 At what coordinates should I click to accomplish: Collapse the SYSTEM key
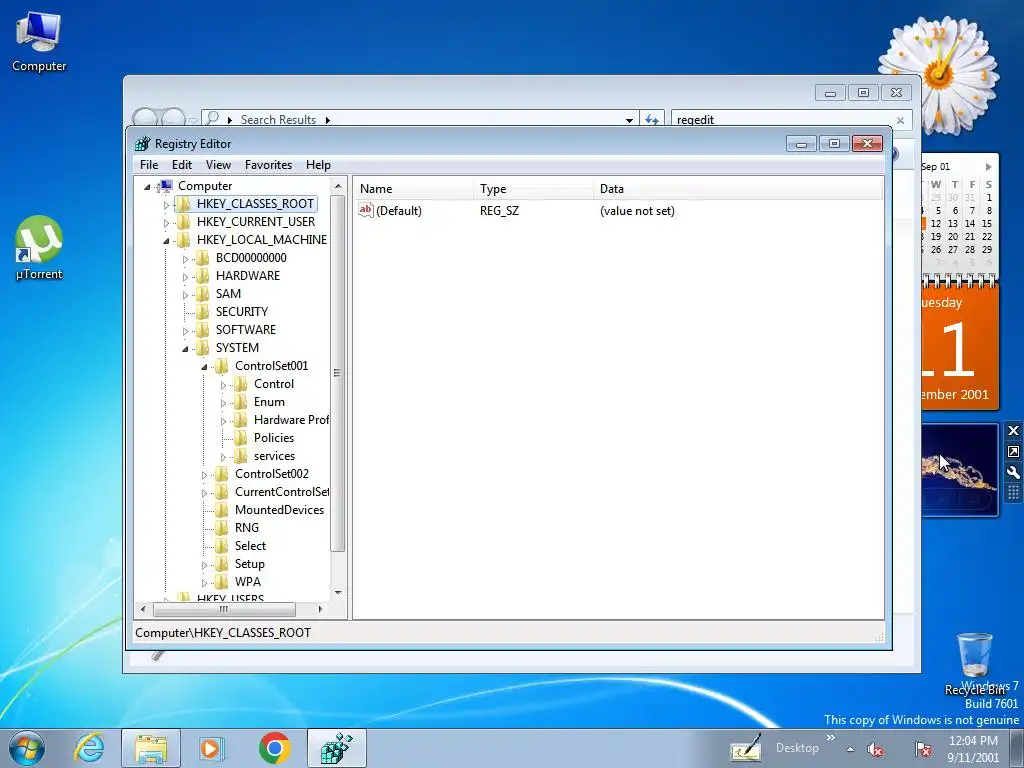(x=185, y=349)
